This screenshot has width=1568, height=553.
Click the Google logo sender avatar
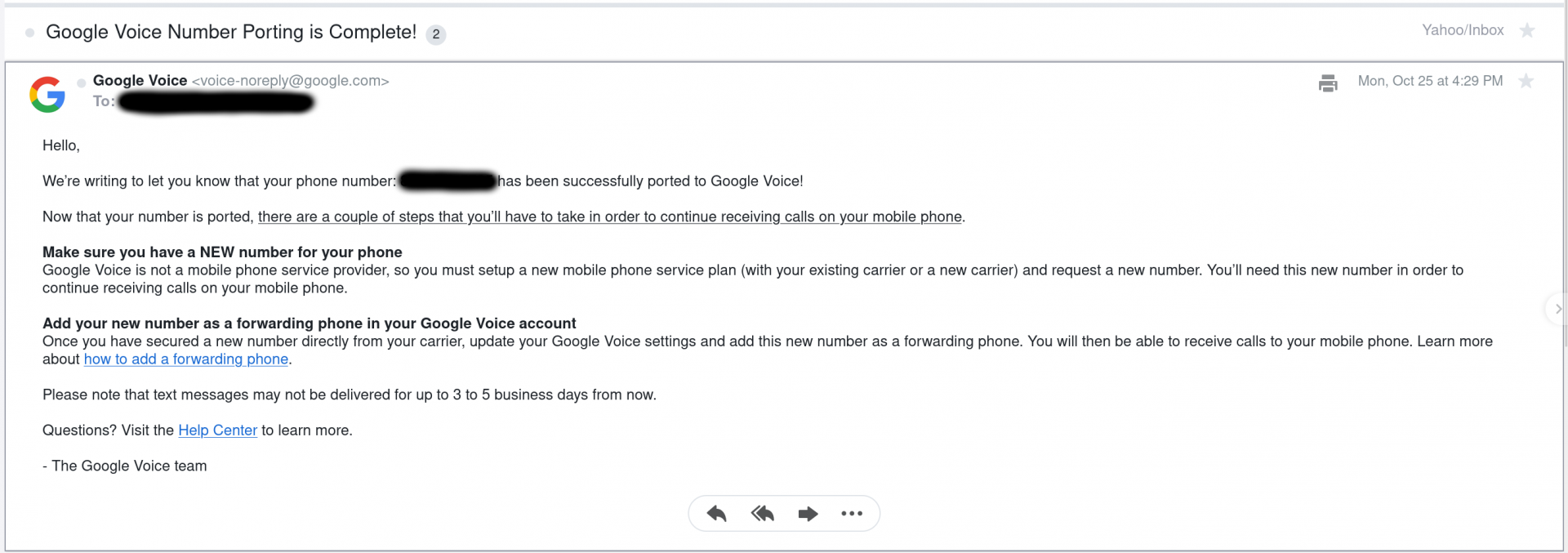(x=47, y=94)
